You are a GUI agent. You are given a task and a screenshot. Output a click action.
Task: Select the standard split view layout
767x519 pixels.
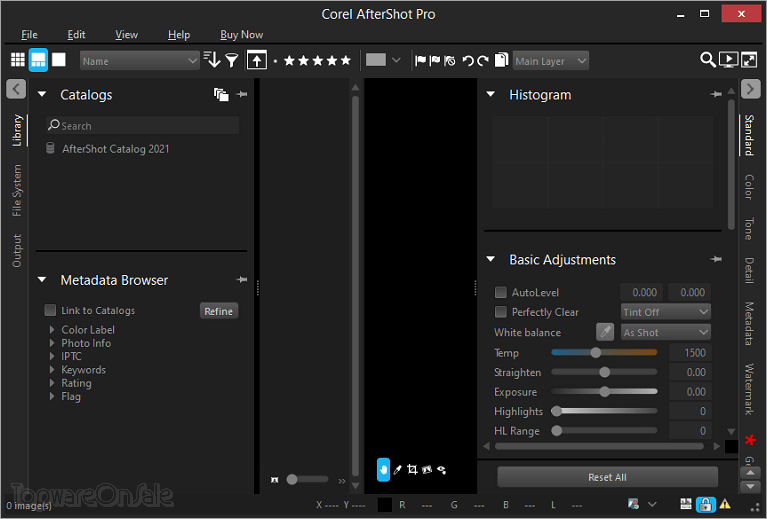38,60
